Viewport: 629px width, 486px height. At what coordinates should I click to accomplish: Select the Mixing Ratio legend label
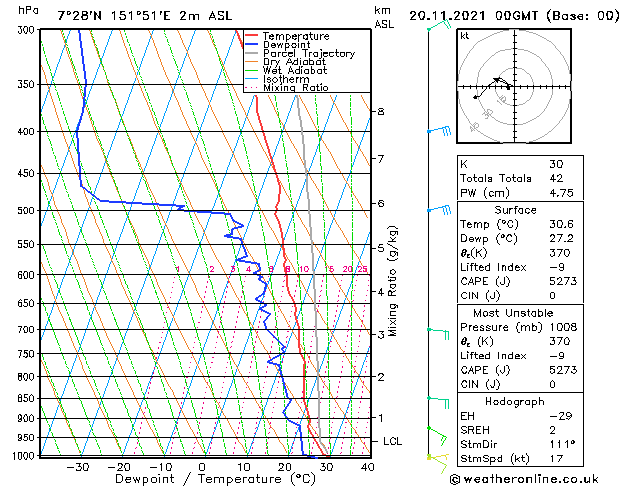pyautogui.click(x=296, y=87)
